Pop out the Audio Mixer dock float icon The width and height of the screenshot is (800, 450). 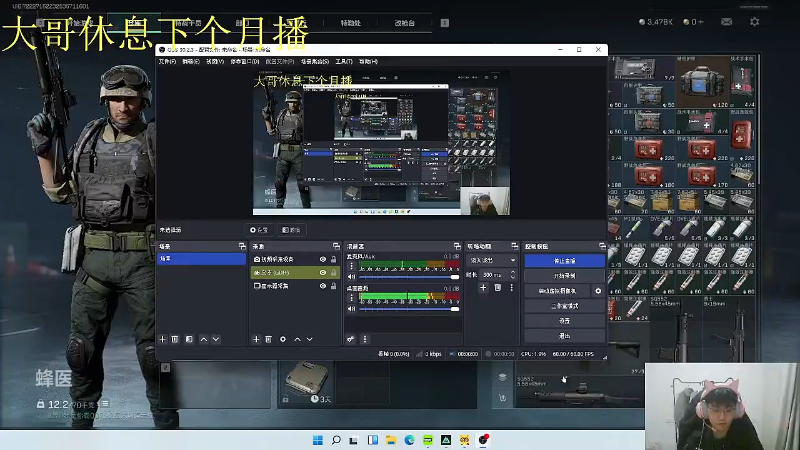[457, 246]
